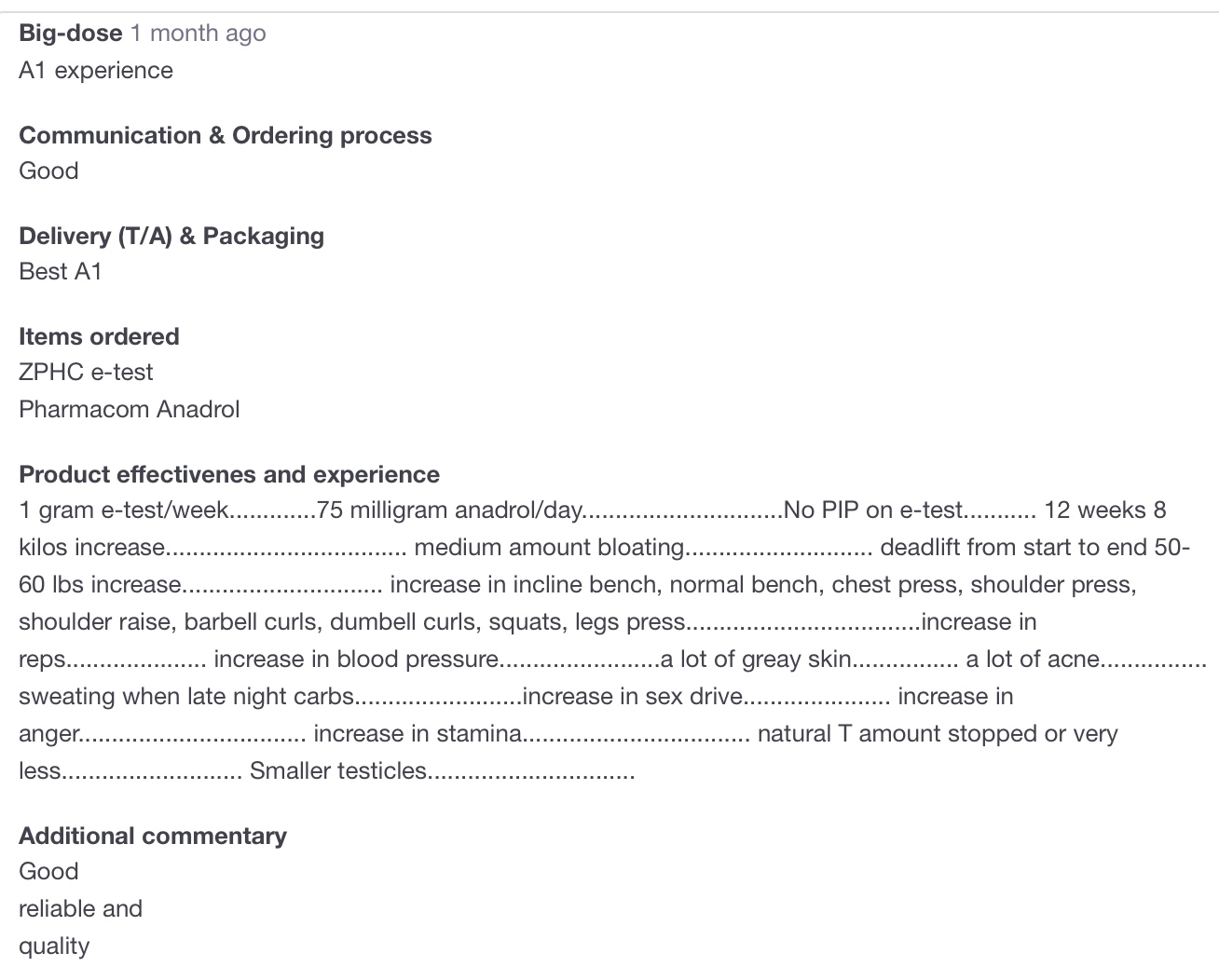
Task: Open the Big-dose user profile link
Action: click(x=70, y=34)
